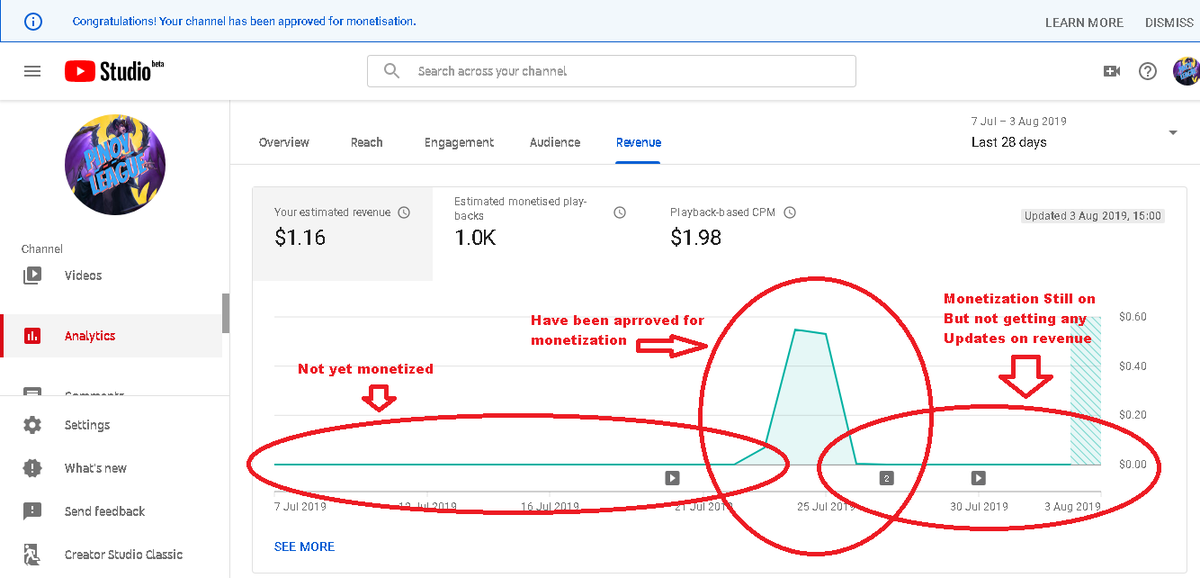Switch to the Reach tab
Viewport: 1200px width, 578px height.
click(366, 142)
